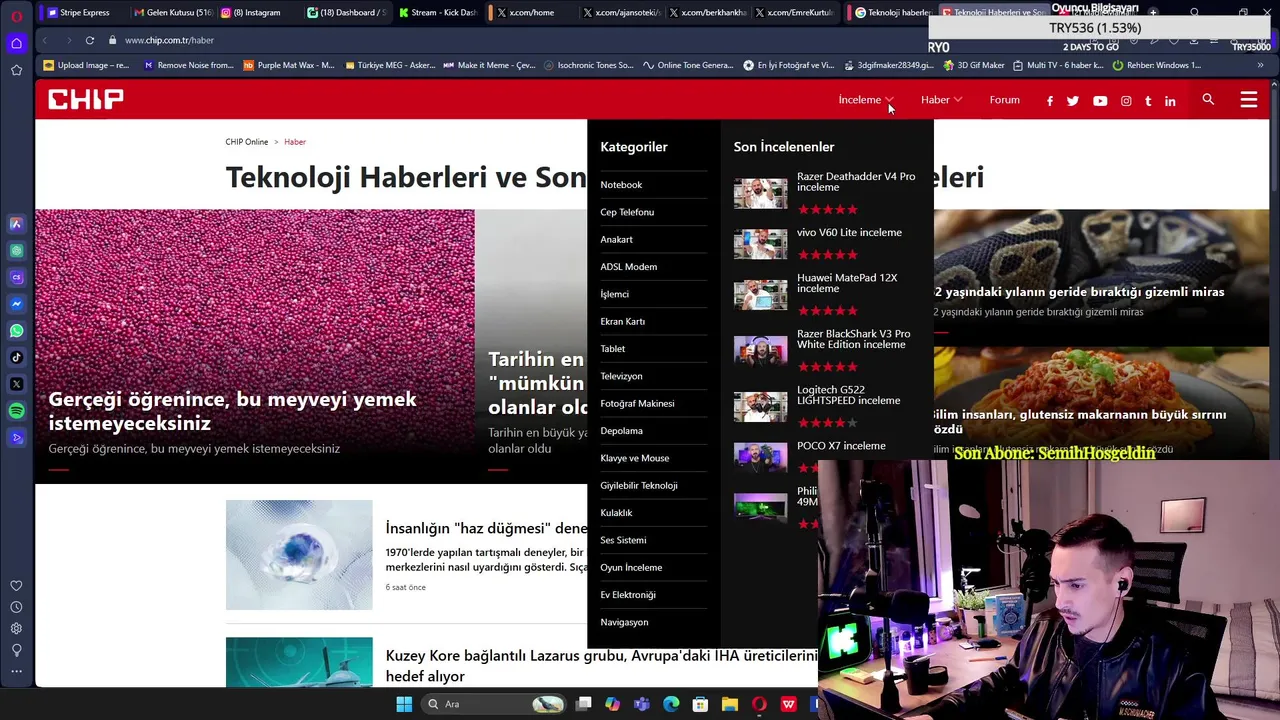Open Huawei MatePad 12X inceleme

[x=847, y=283]
